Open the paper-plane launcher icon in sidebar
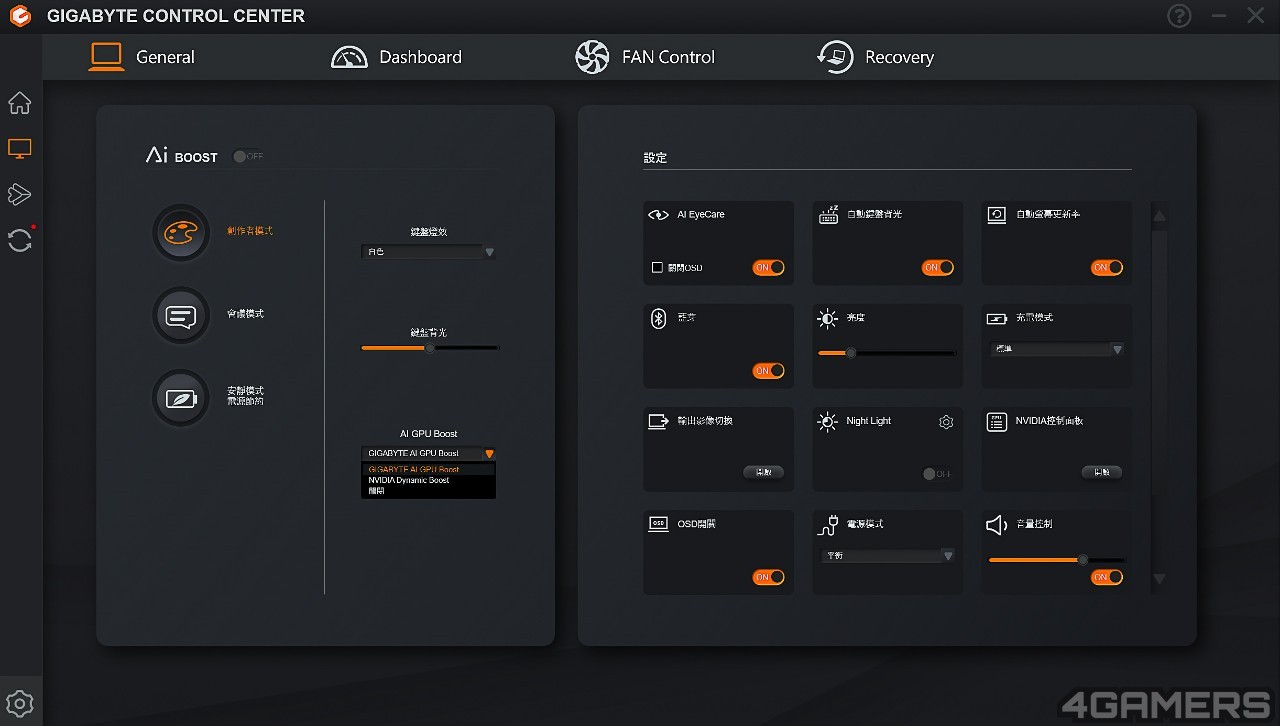 tap(20, 194)
